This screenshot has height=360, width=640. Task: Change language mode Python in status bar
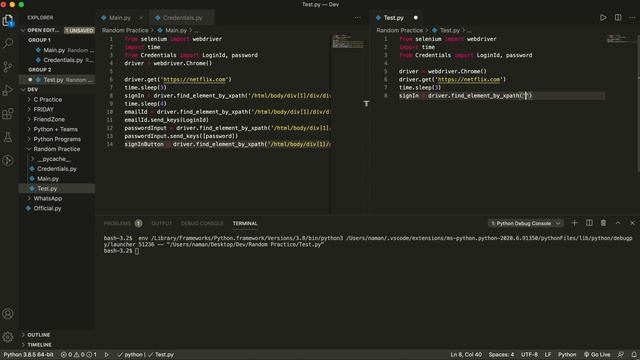[567, 355]
